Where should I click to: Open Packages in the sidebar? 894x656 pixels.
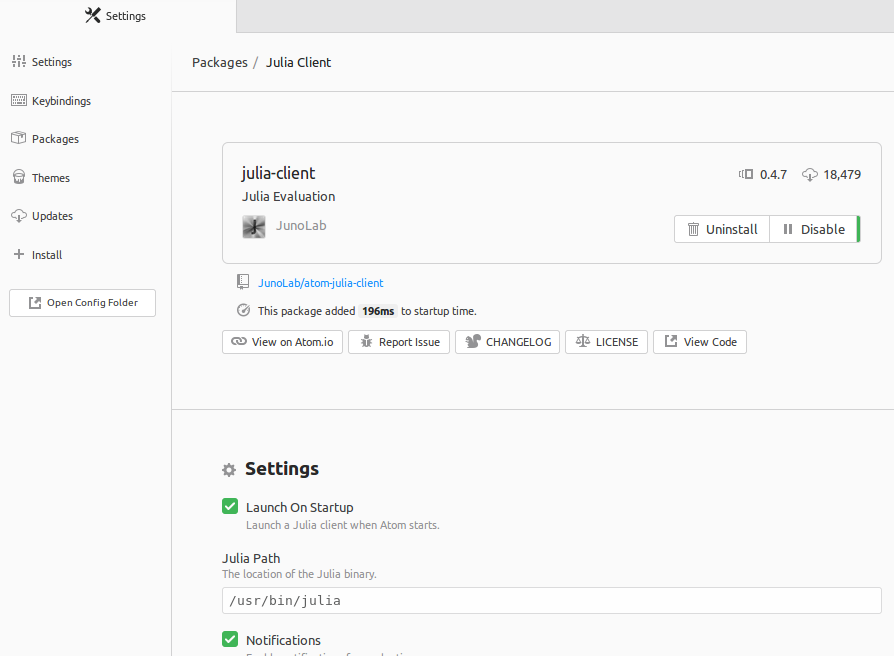click(x=45, y=138)
